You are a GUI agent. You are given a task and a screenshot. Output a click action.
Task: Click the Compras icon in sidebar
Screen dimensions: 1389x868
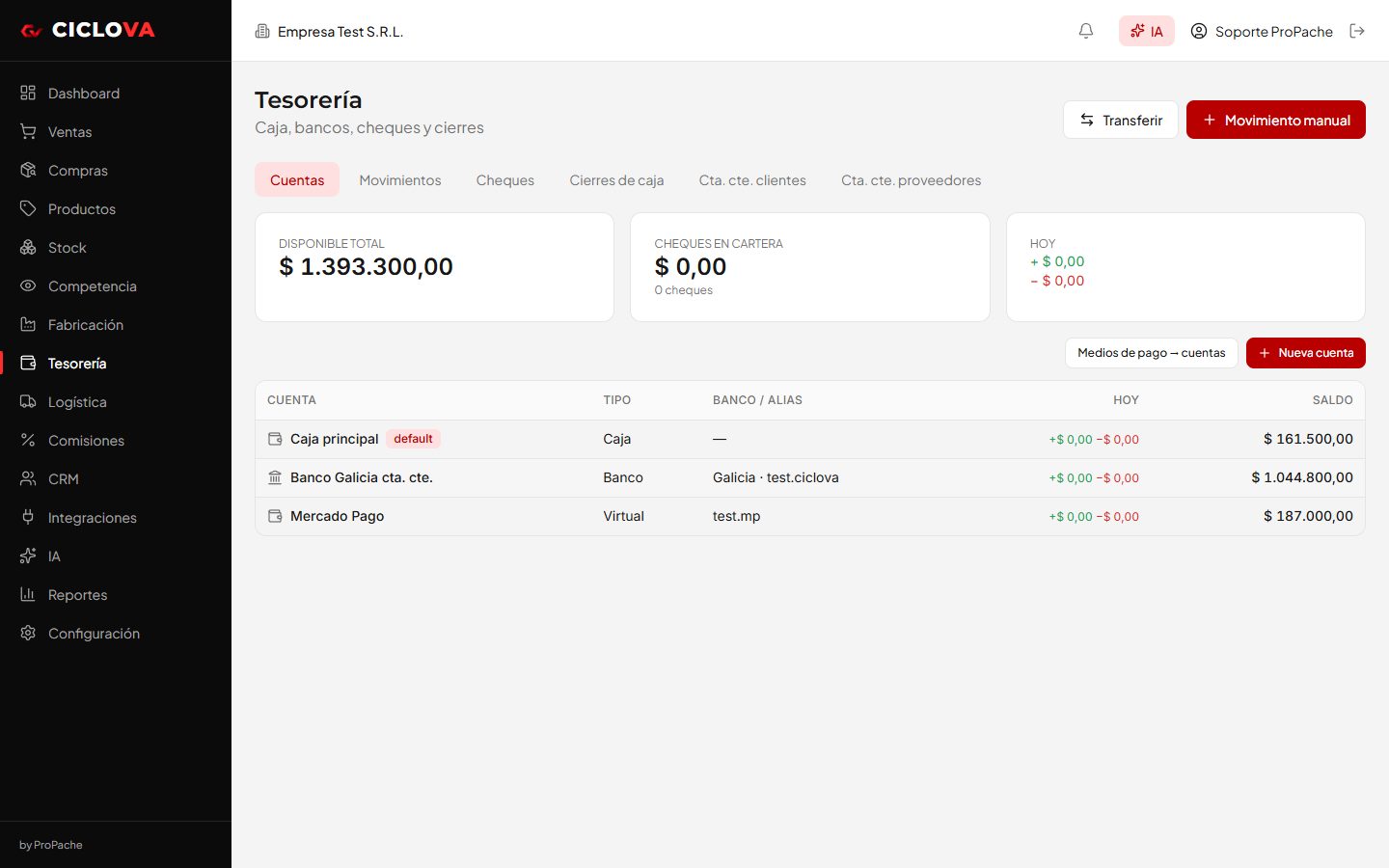click(28, 170)
